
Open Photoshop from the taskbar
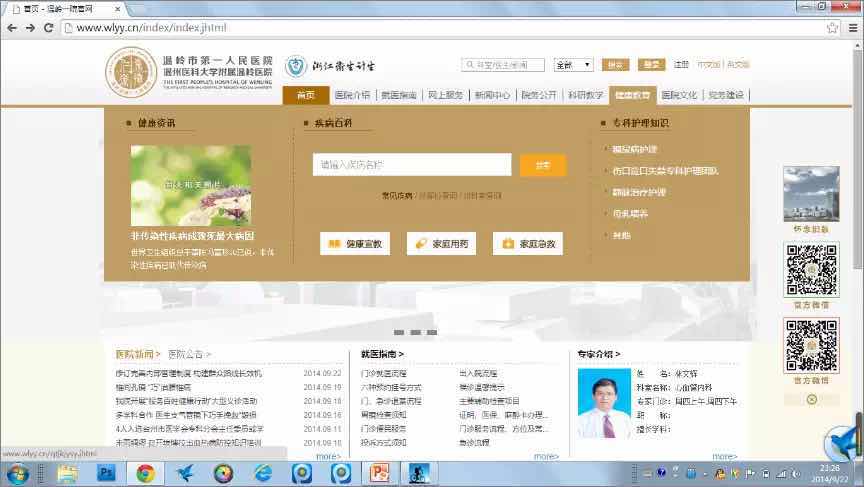coord(106,472)
